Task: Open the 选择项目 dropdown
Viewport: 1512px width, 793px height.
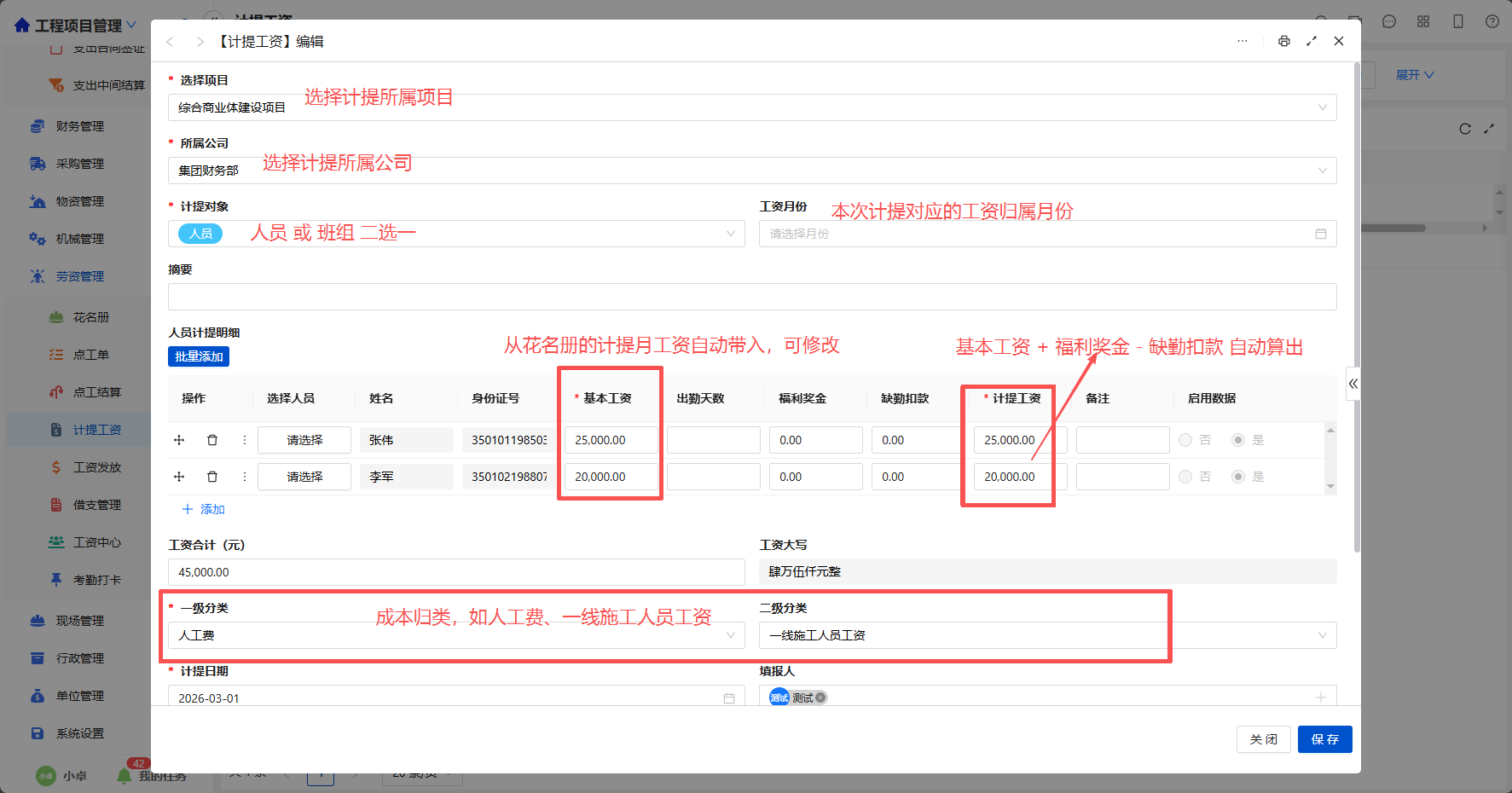Action: click(752, 107)
